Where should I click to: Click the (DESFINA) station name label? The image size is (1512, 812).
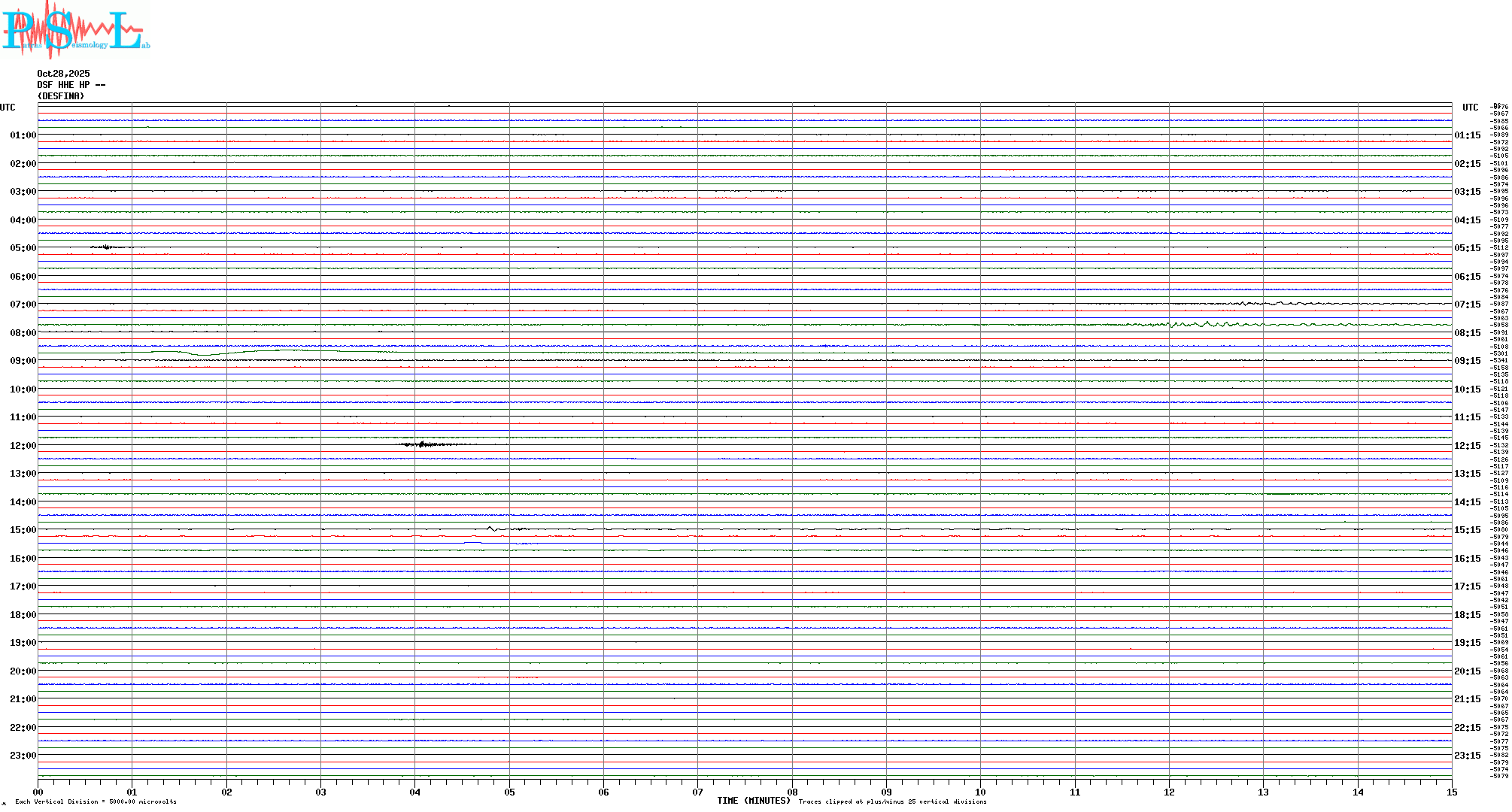pyautogui.click(x=61, y=96)
